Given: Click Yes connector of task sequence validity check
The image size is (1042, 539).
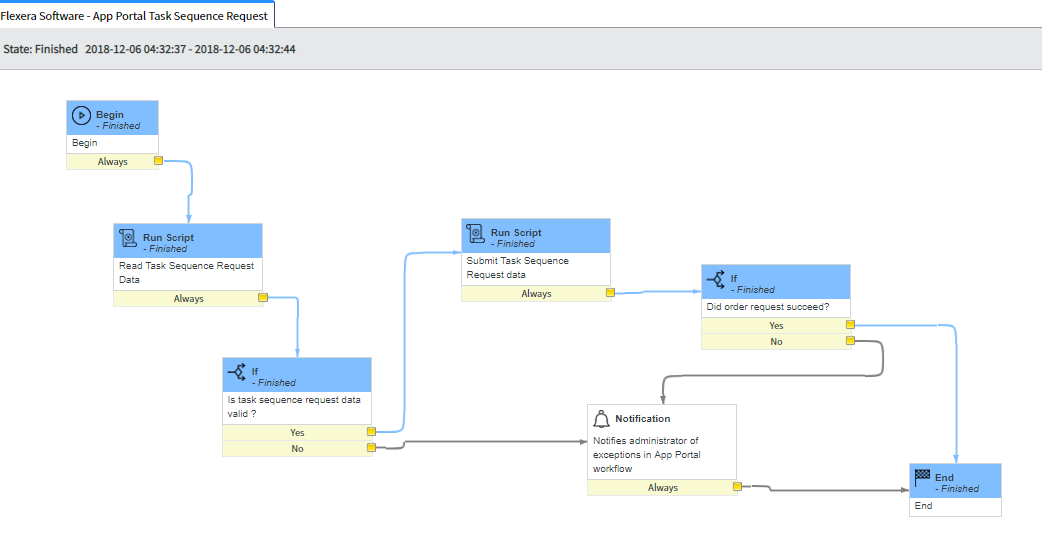Looking at the screenshot, I should point(371,432).
